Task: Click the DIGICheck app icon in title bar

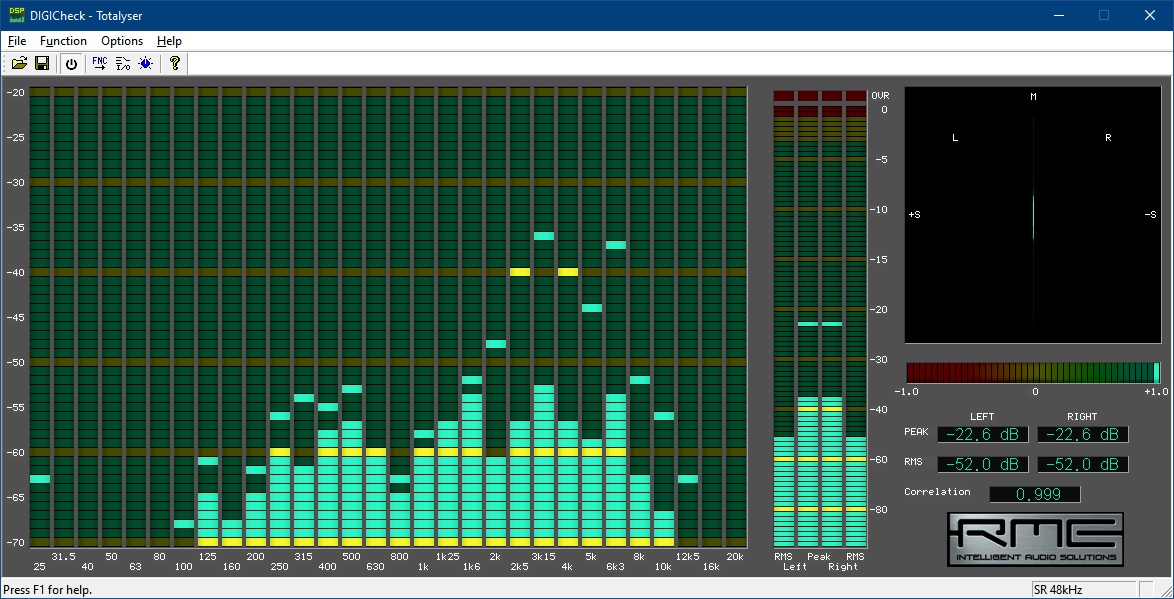Action: pyautogui.click(x=15, y=15)
